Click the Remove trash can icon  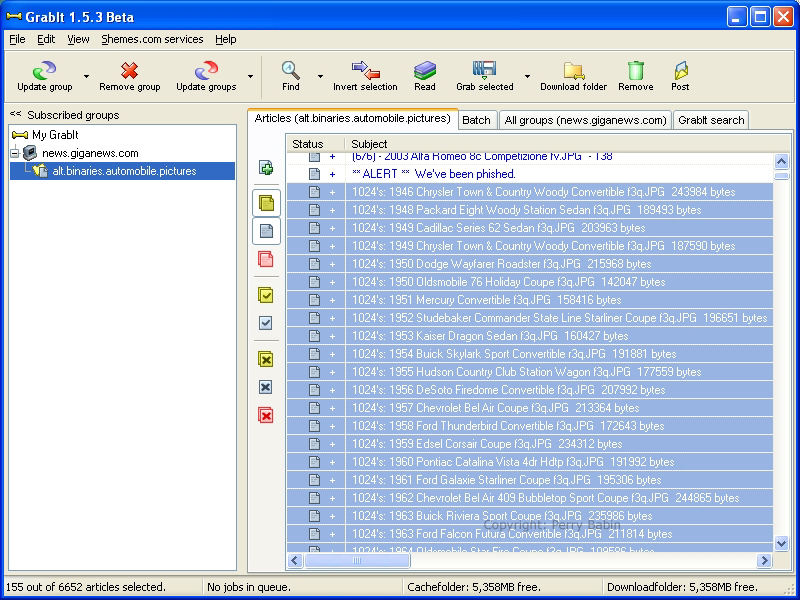636,70
